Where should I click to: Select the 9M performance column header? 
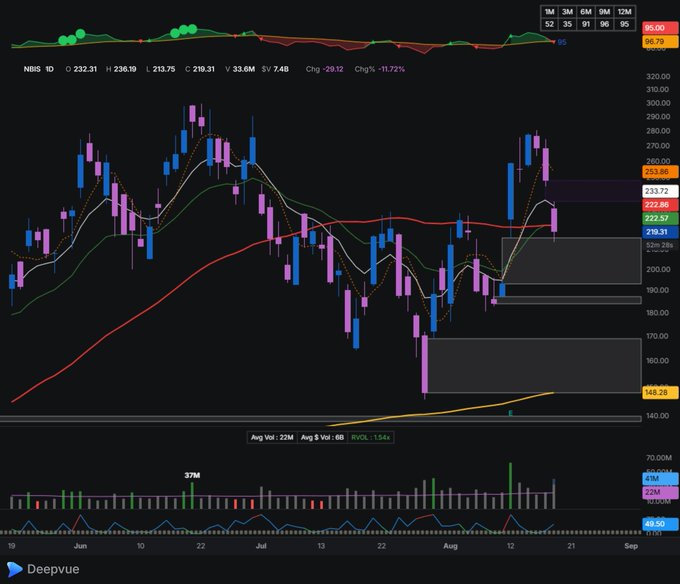[x=605, y=12]
